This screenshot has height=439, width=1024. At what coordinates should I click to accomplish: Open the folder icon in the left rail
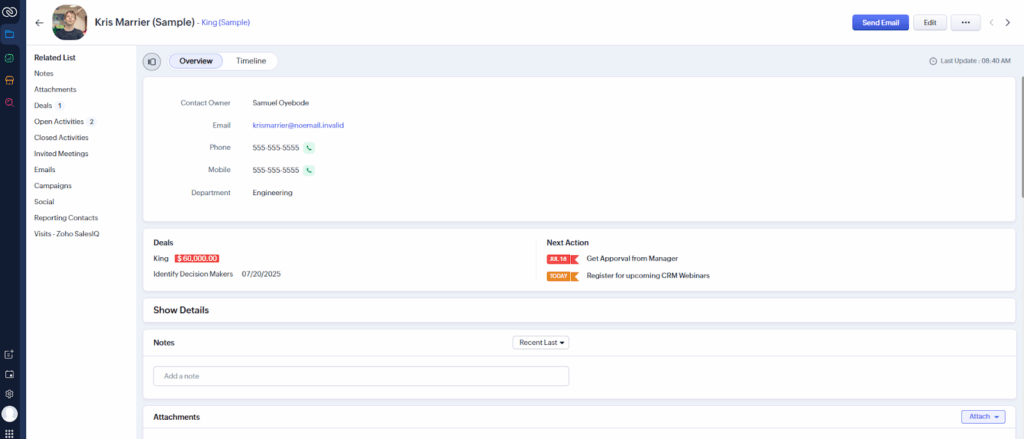(9, 34)
